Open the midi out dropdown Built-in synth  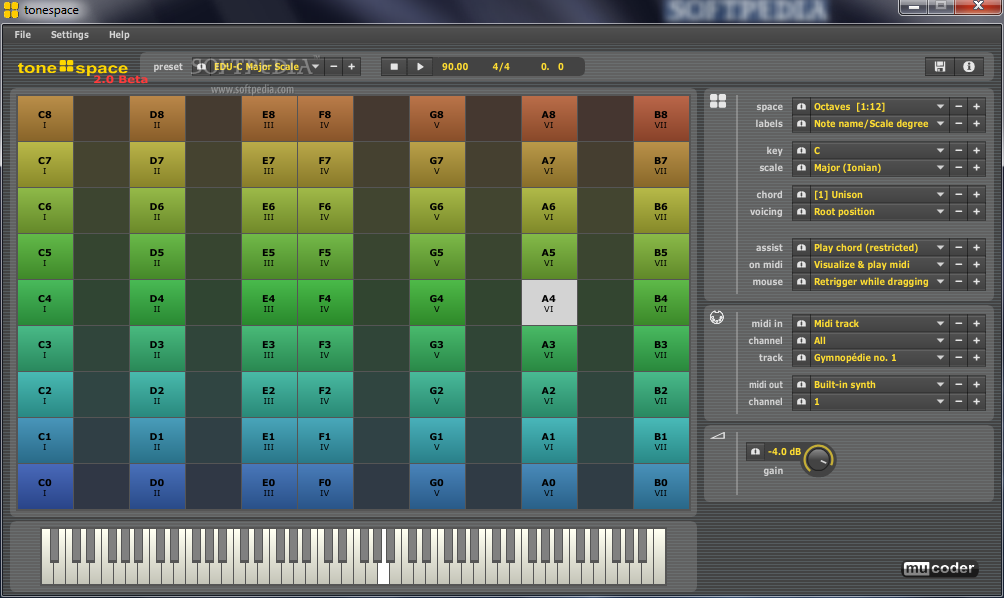click(x=878, y=385)
